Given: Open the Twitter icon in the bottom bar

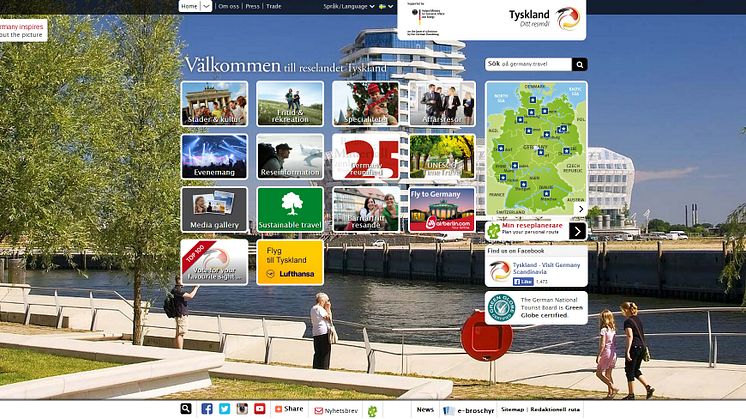Looking at the screenshot, I should [225, 409].
